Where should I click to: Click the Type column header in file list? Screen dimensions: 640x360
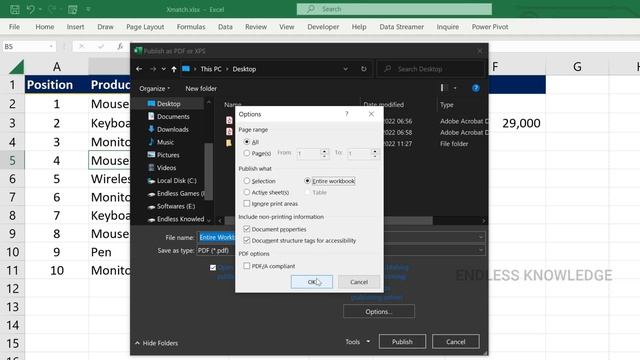[x=447, y=105]
